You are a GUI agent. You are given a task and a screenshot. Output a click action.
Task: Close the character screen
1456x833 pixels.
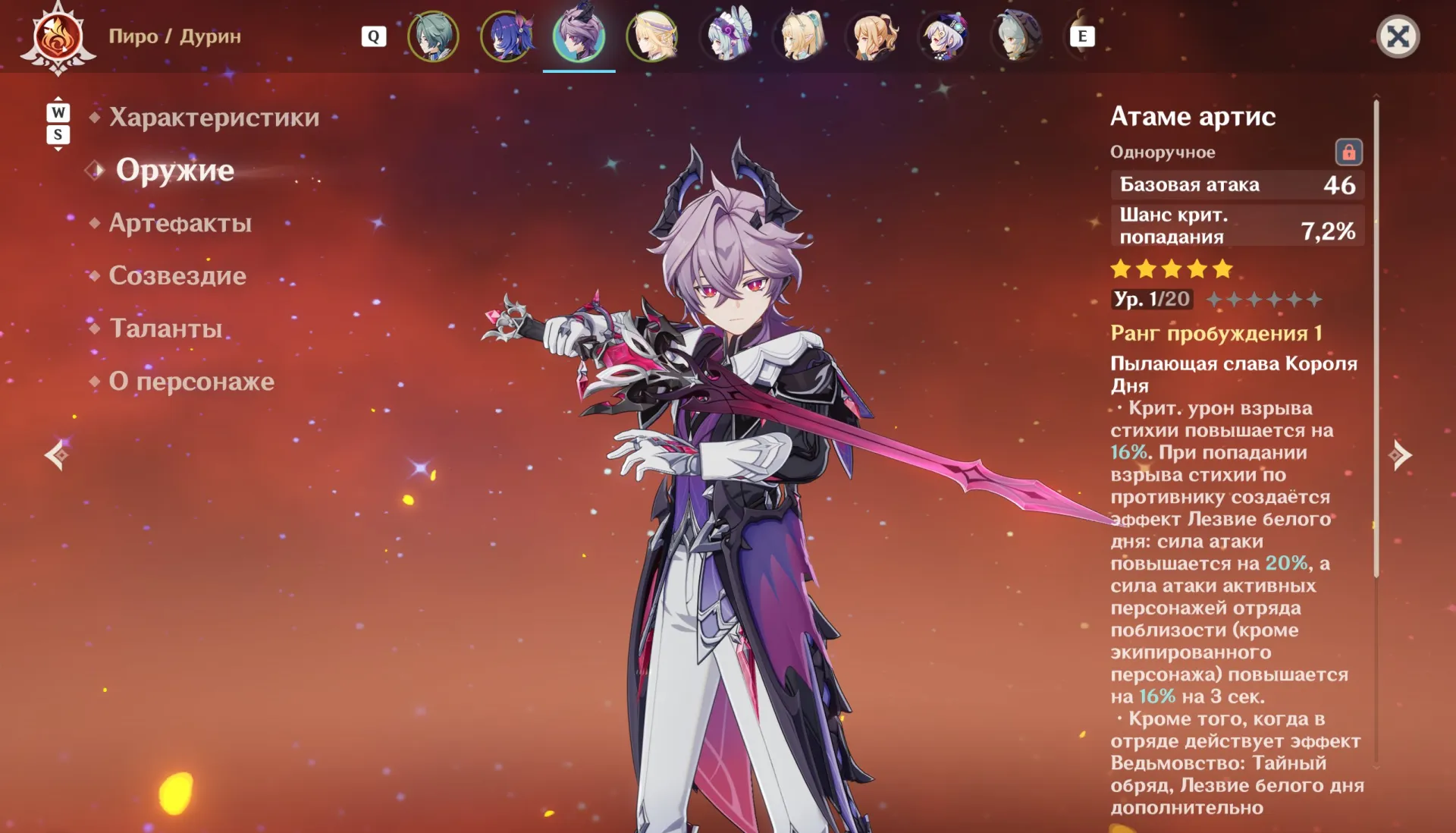coord(1398,36)
